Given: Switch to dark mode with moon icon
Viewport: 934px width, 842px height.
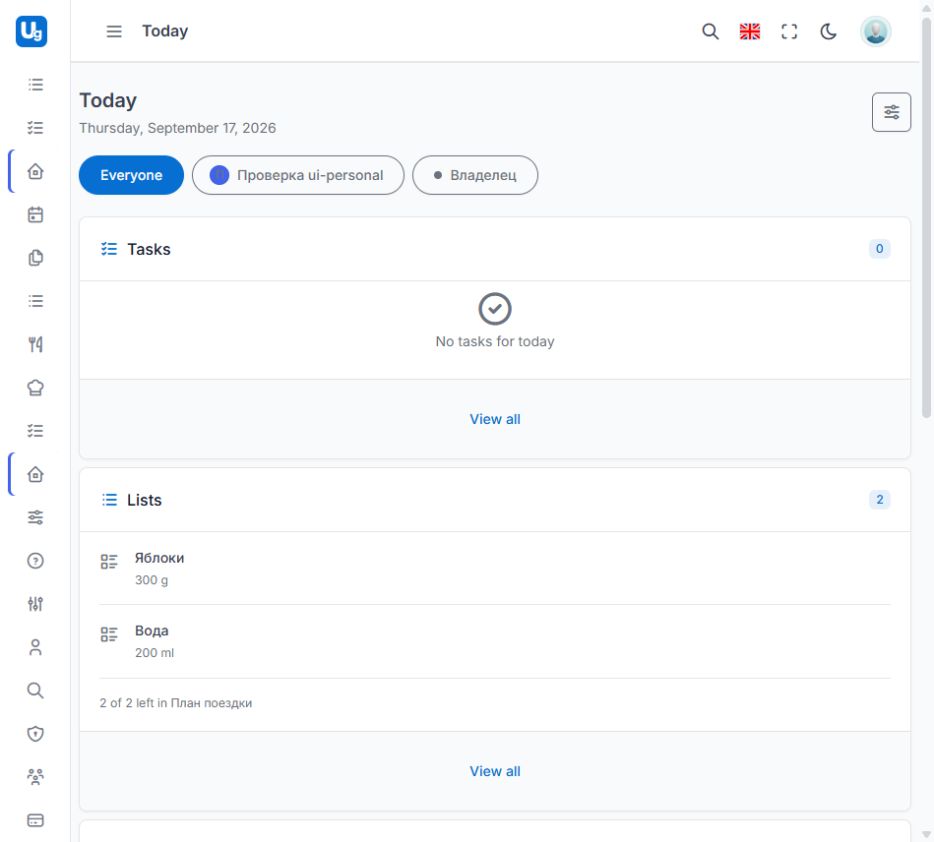Looking at the screenshot, I should (x=828, y=31).
